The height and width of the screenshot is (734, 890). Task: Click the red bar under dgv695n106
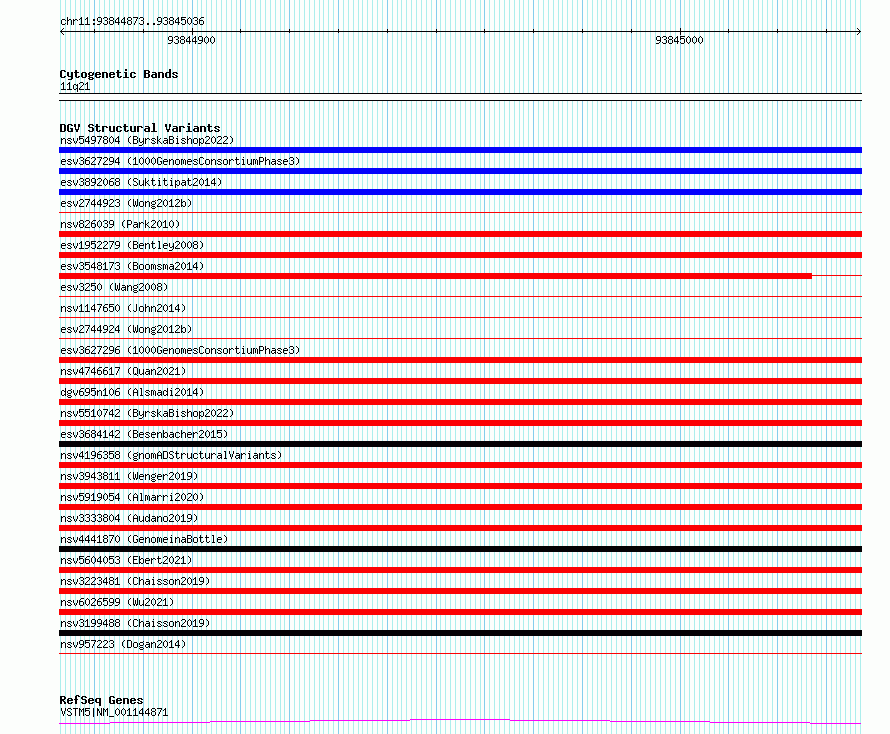tap(460, 402)
